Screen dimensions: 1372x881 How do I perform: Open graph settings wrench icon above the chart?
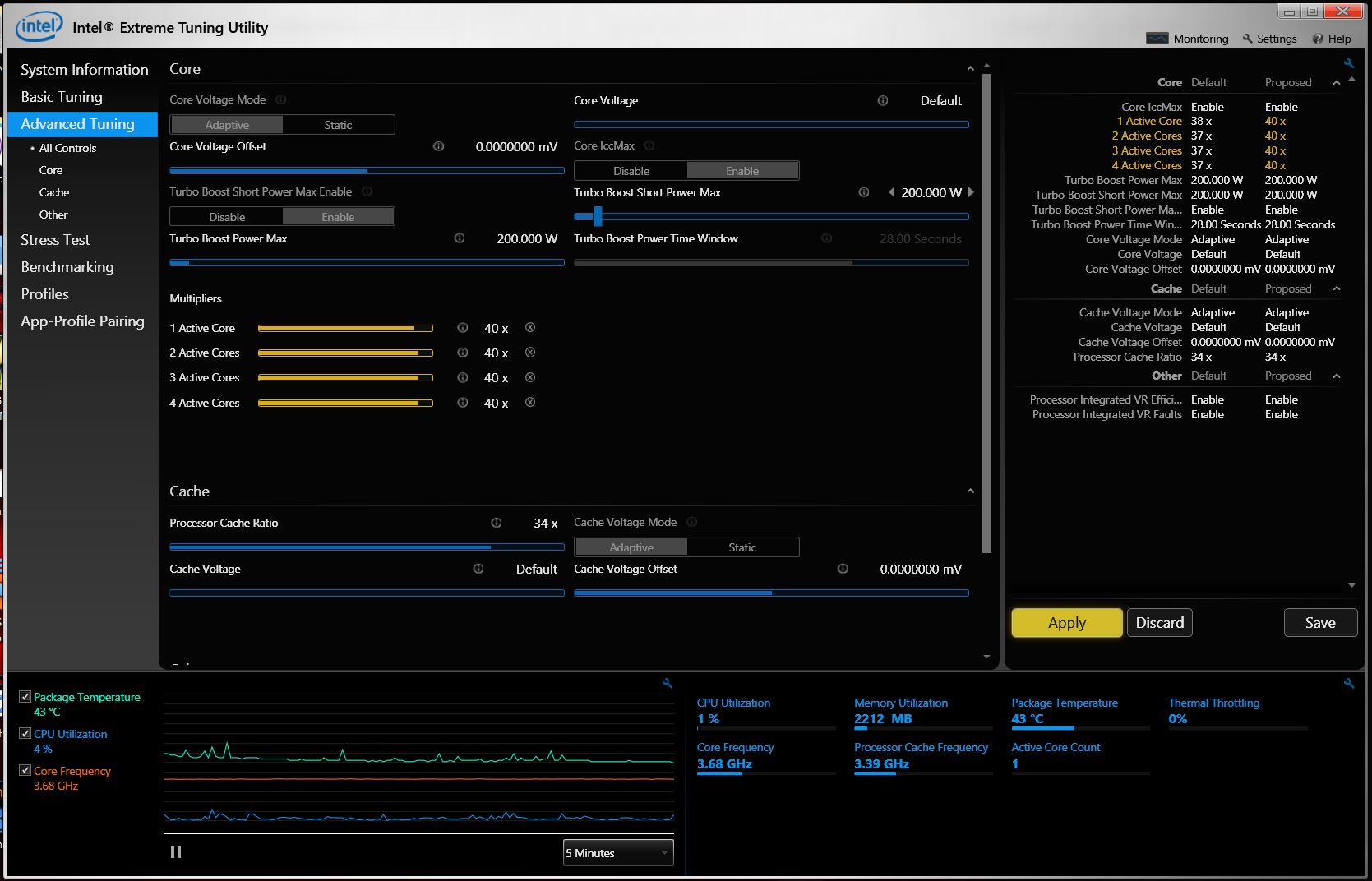(667, 683)
